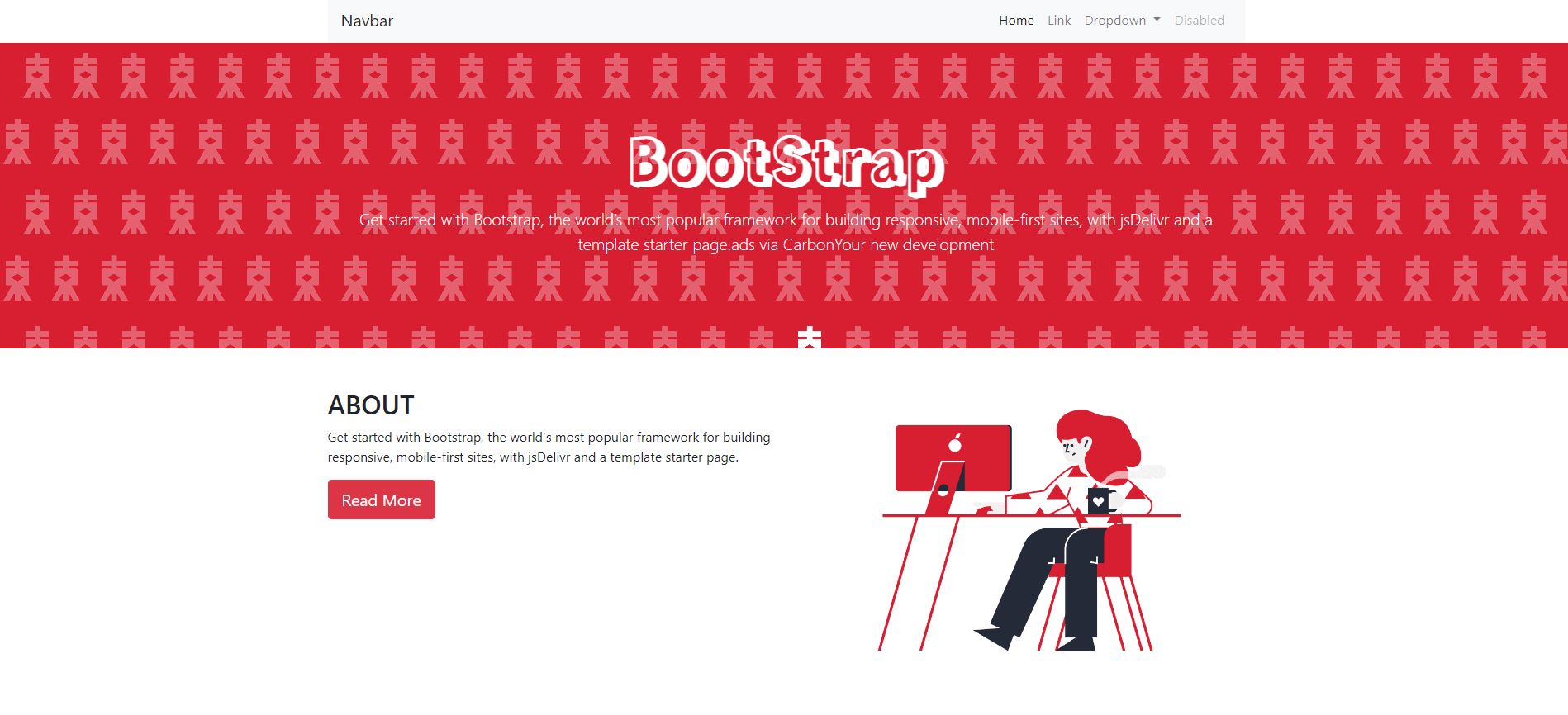
Task: Click the Disabled nav link
Action: [x=1199, y=21]
